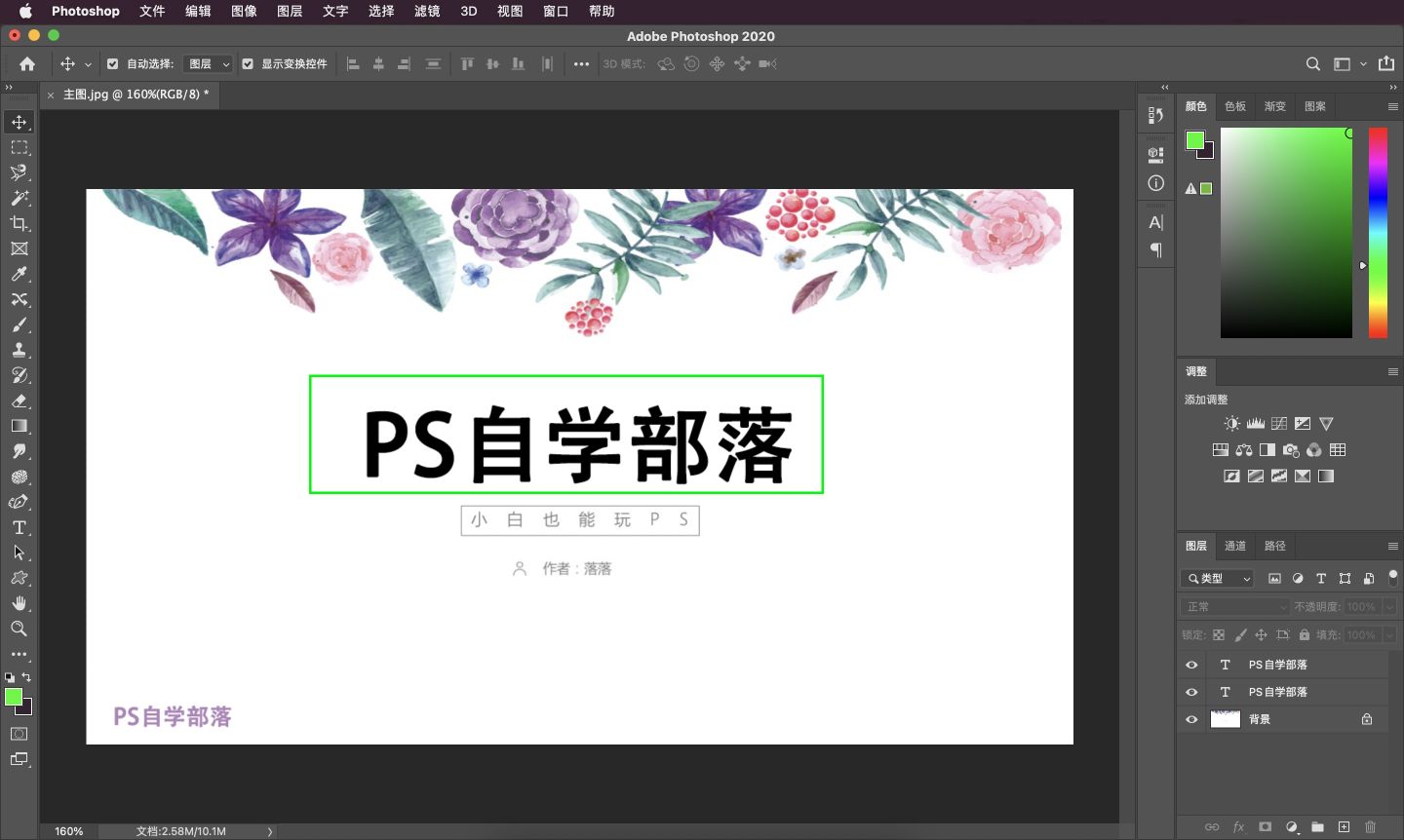
Task: Select the Eyedropper tool
Action: (x=19, y=274)
